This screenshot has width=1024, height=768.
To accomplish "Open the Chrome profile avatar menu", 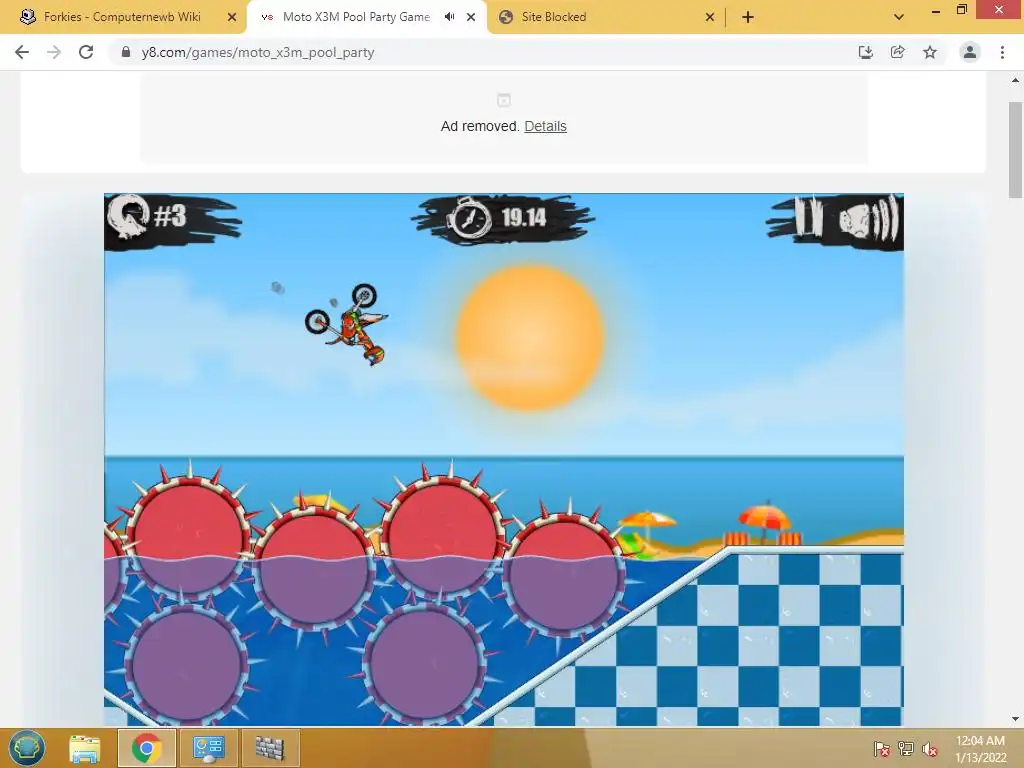I will point(970,52).
